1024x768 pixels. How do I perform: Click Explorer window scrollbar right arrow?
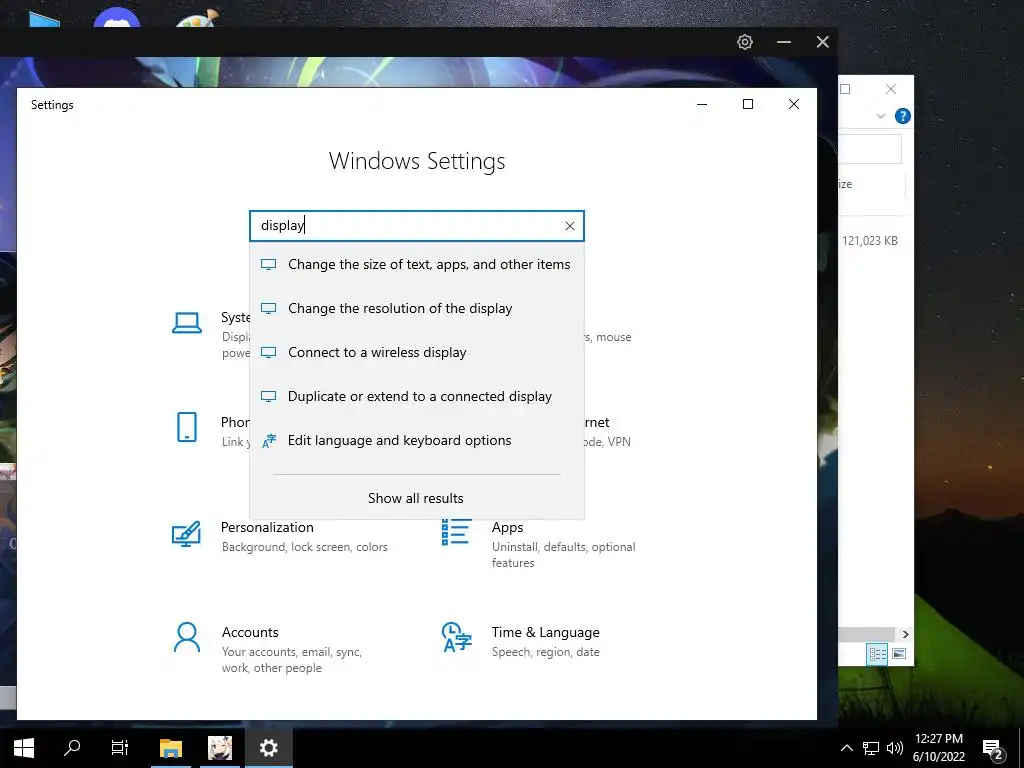[x=905, y=634]
